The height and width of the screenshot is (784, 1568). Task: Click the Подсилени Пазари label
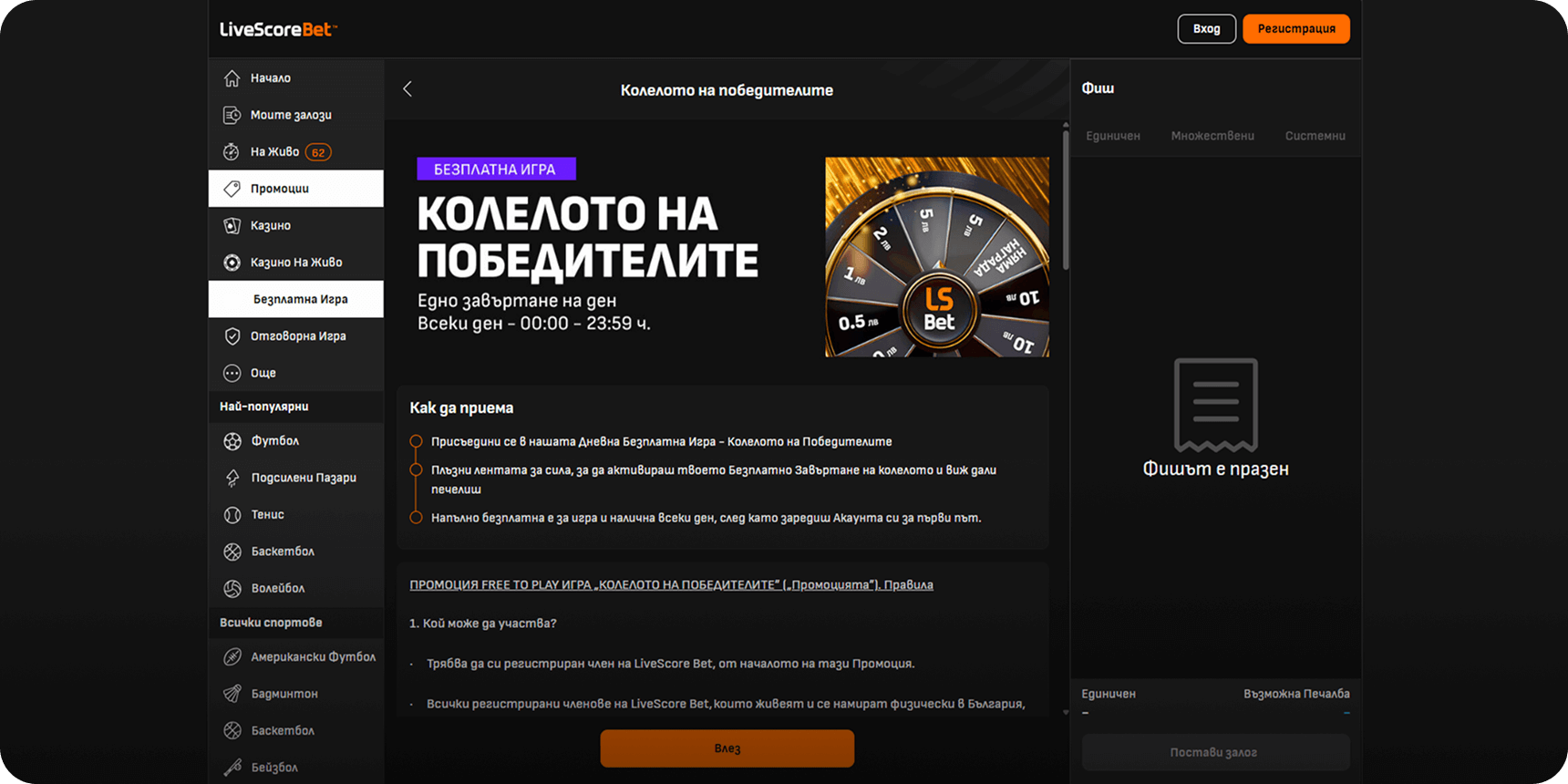304,478
